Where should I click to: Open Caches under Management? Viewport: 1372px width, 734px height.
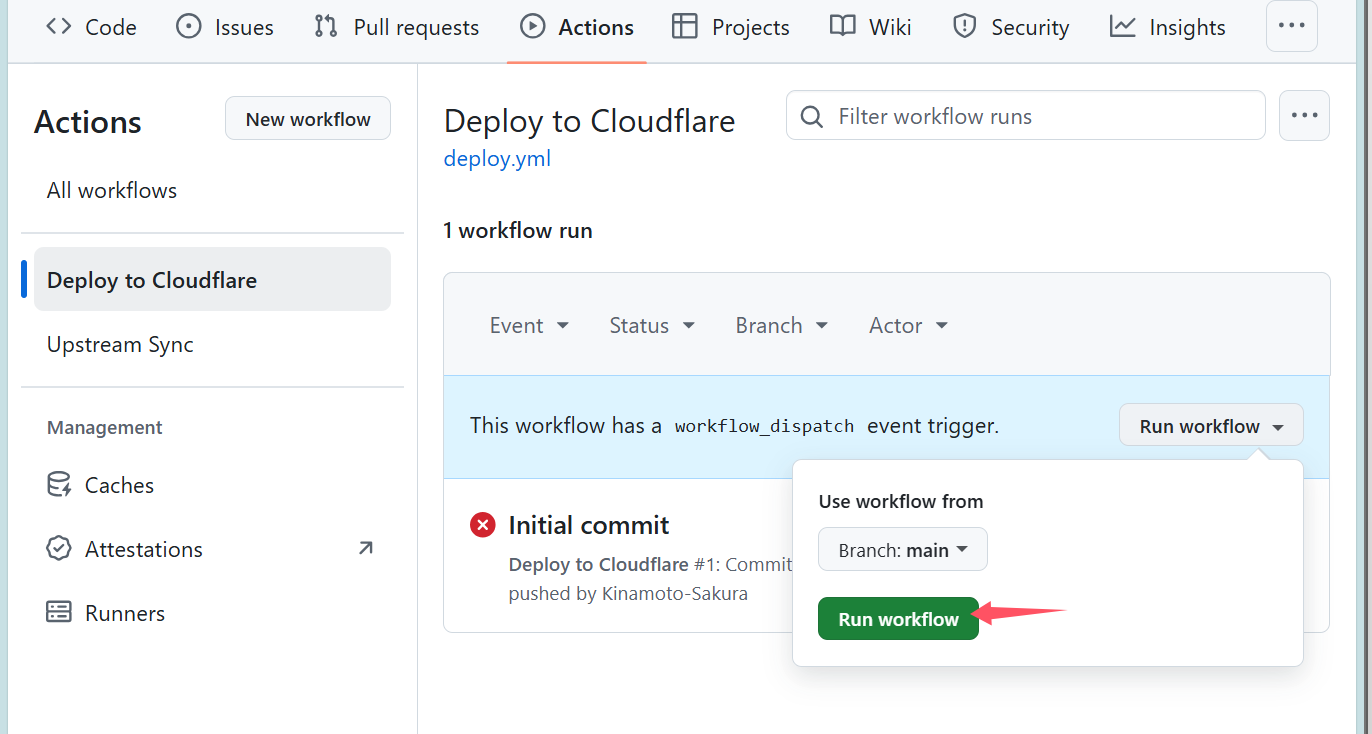click(x=119, y=485)
